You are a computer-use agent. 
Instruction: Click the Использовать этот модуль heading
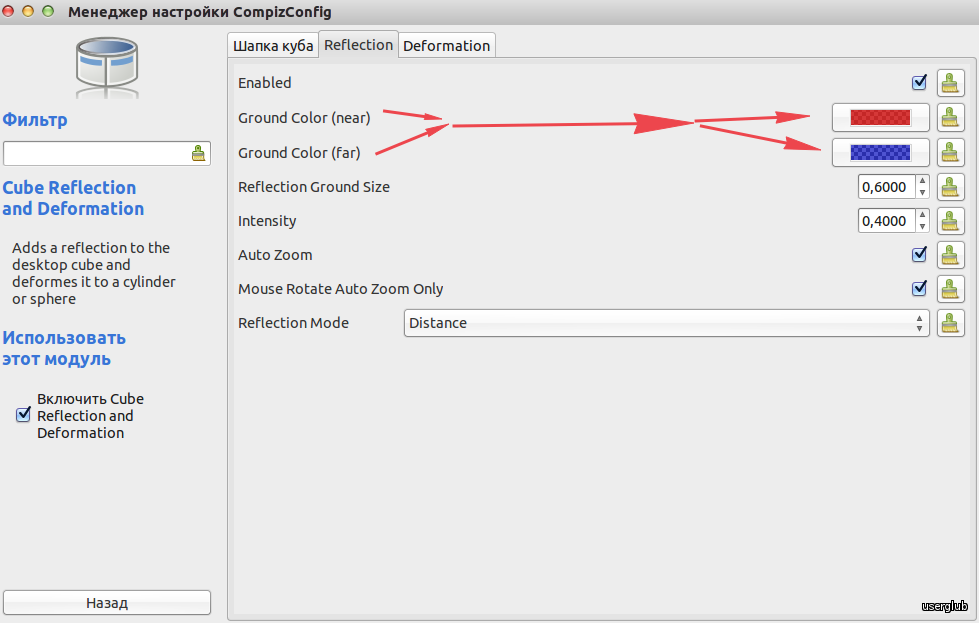click(x=64, y=348)
